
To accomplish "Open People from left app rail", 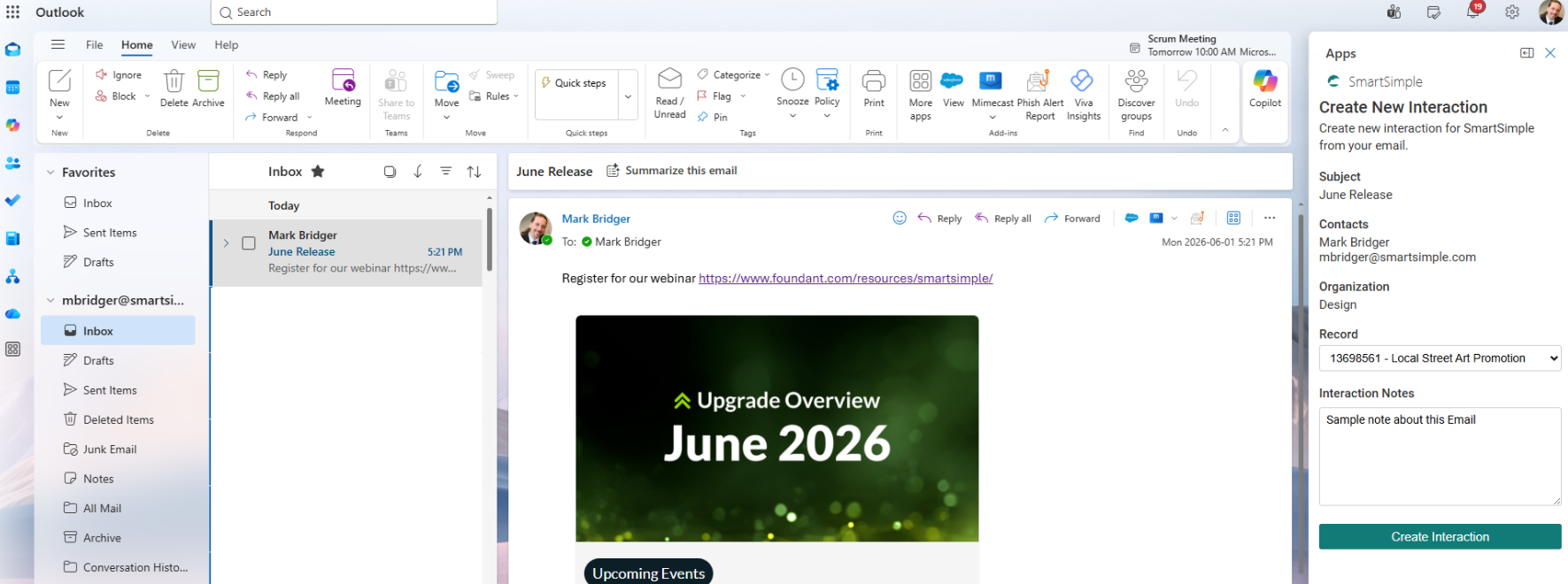I will pyautogui.click(x=12, y=163).
